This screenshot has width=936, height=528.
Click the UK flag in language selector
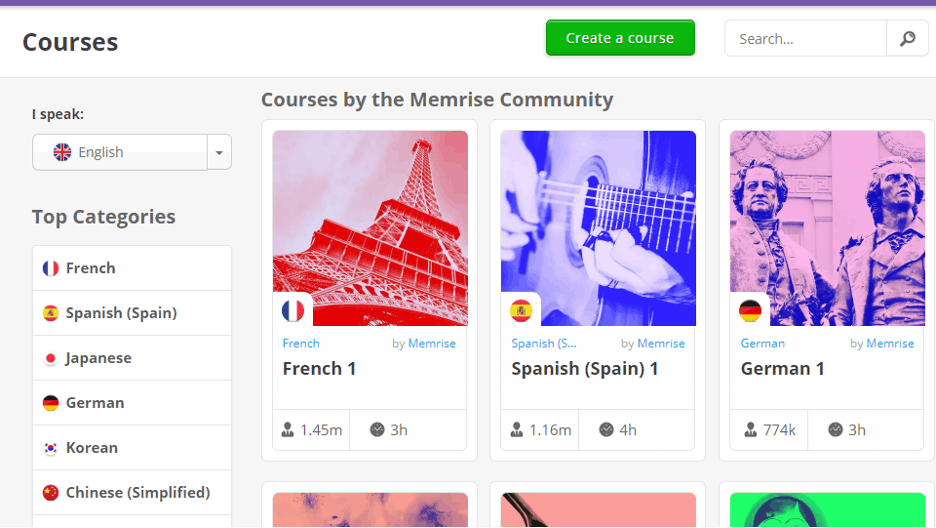point(62,152)
